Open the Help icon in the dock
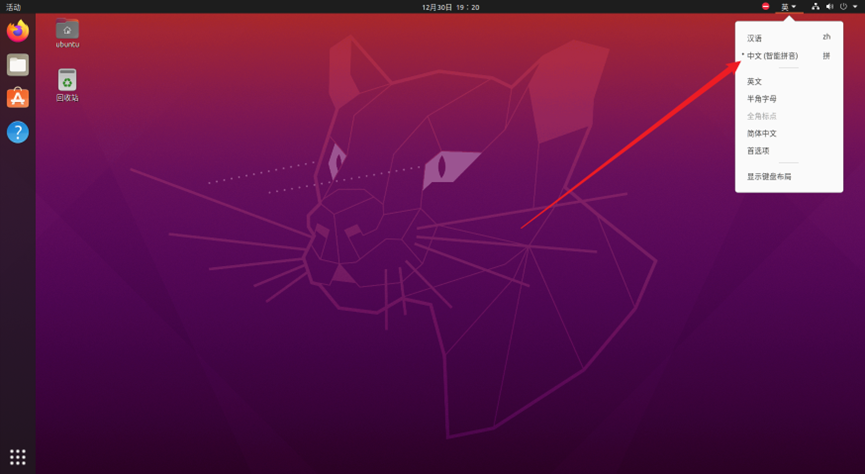This screenshot has height=474, width=865. click(x=18, y=132)
